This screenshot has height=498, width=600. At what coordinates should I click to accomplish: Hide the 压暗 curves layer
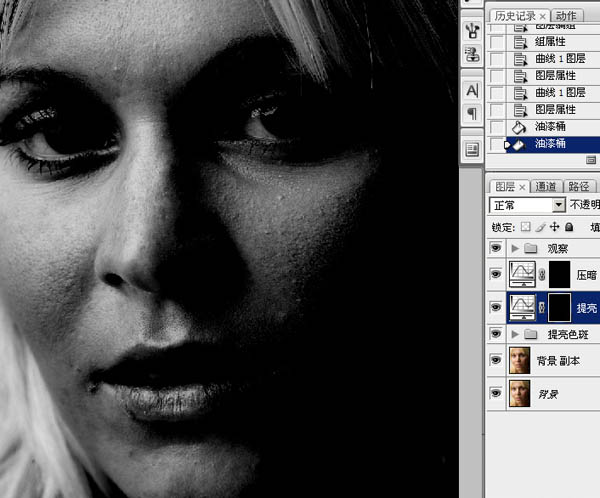496,274
